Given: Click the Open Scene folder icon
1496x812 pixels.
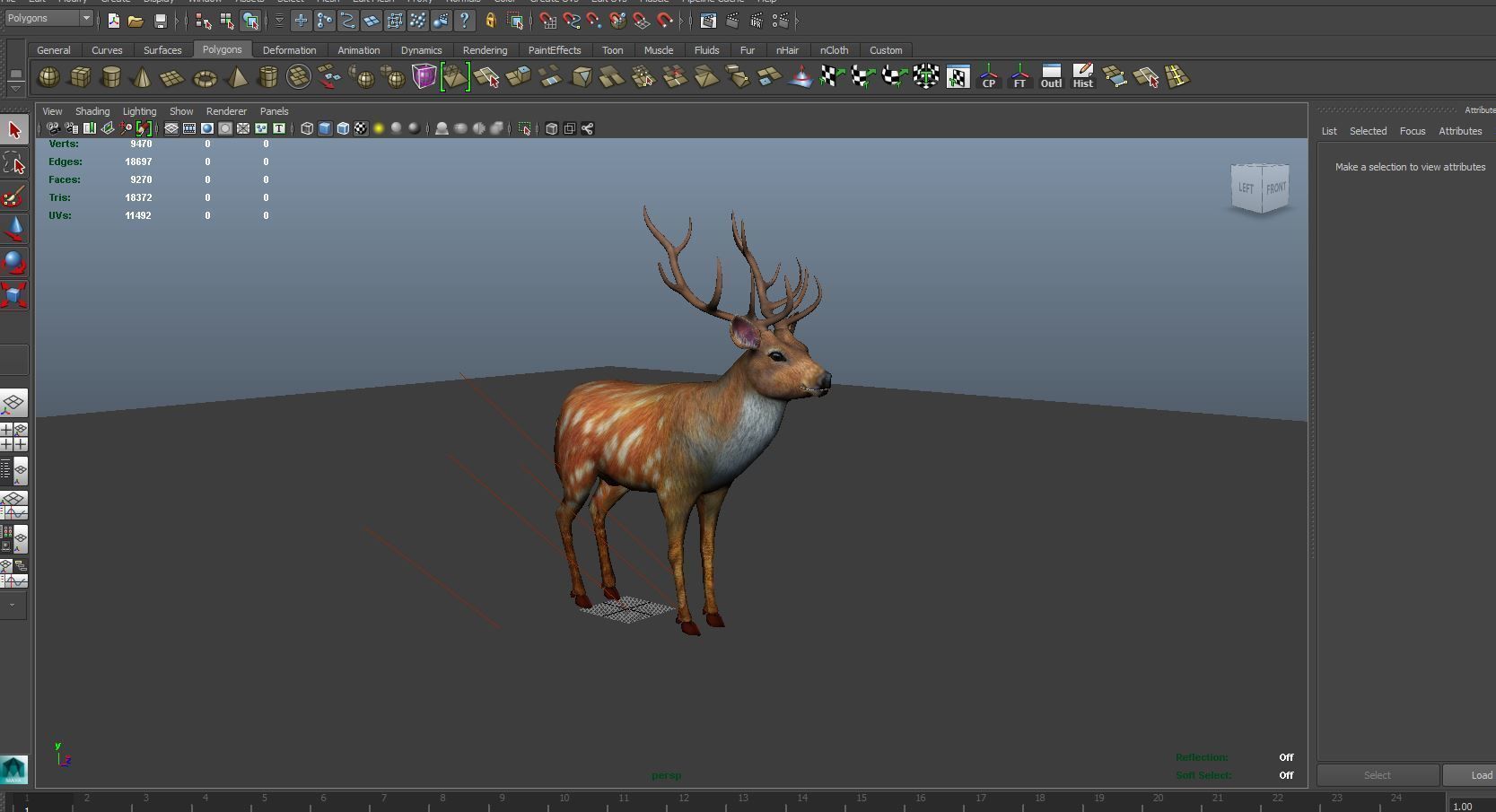Looking at the screenshot, I should (136, 21).
